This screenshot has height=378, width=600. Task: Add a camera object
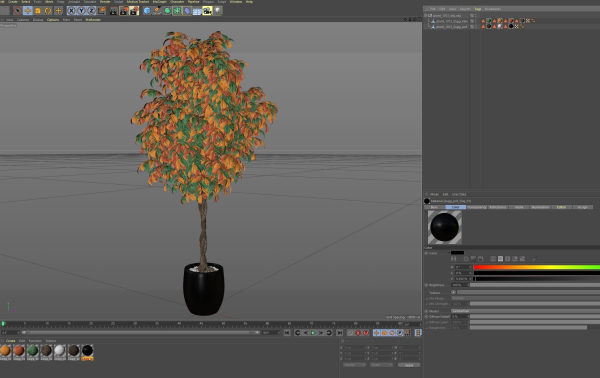pyautogui.click(x=207, y=11)
